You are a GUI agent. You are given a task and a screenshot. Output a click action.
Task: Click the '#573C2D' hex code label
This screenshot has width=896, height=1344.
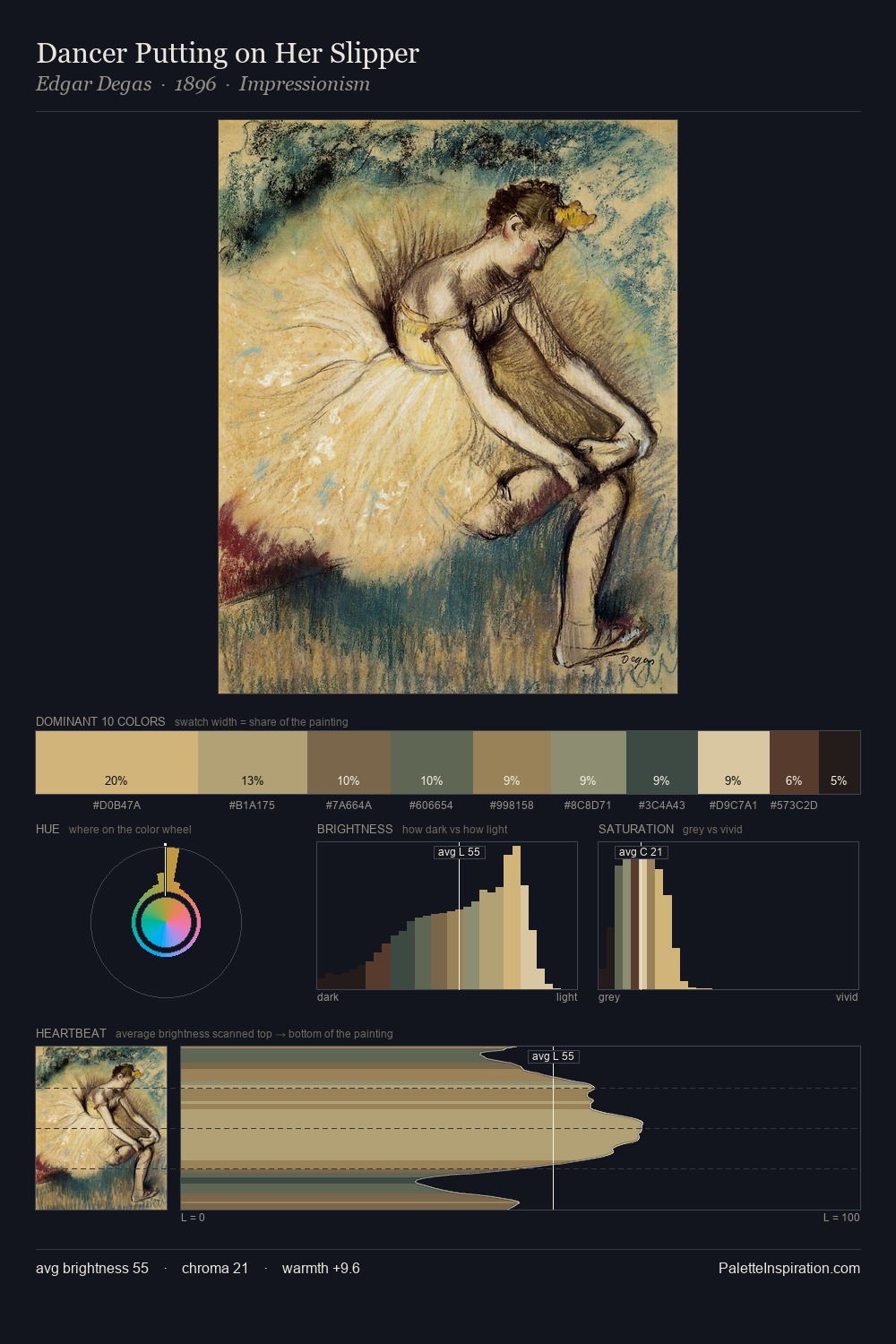pos(794,805)
